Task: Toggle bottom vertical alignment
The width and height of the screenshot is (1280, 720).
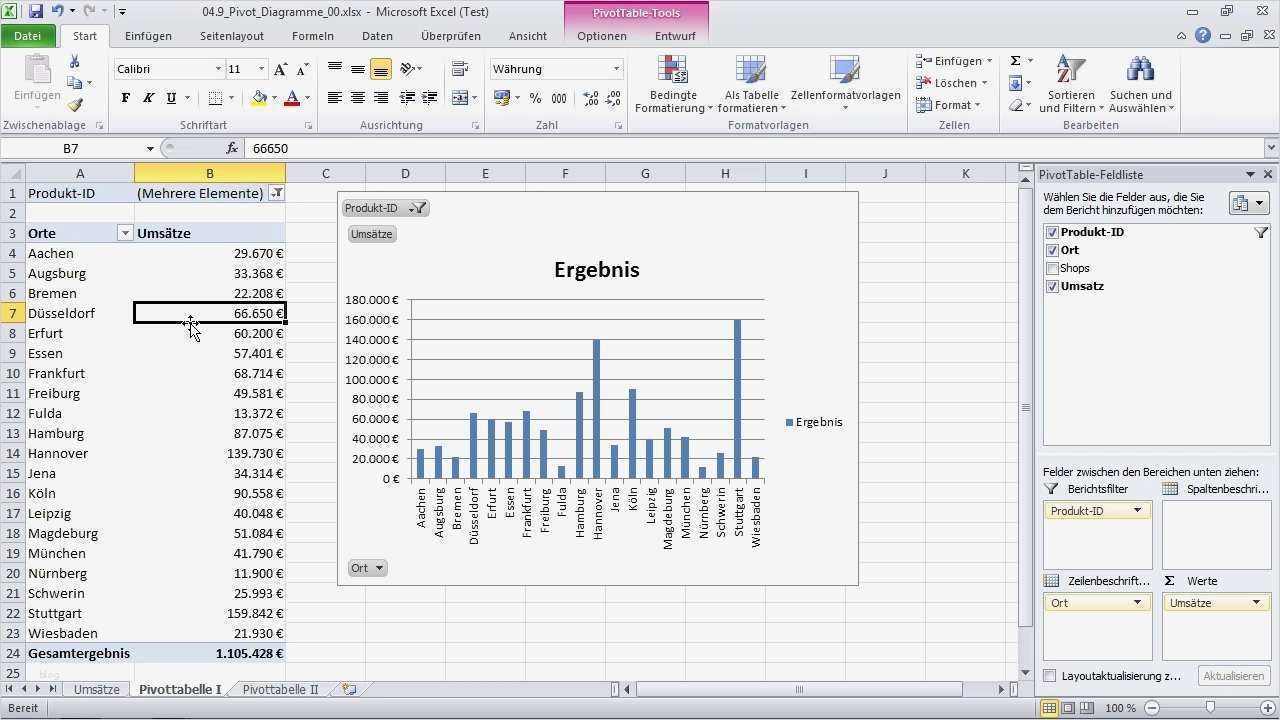Action: [x=381, y=69]
